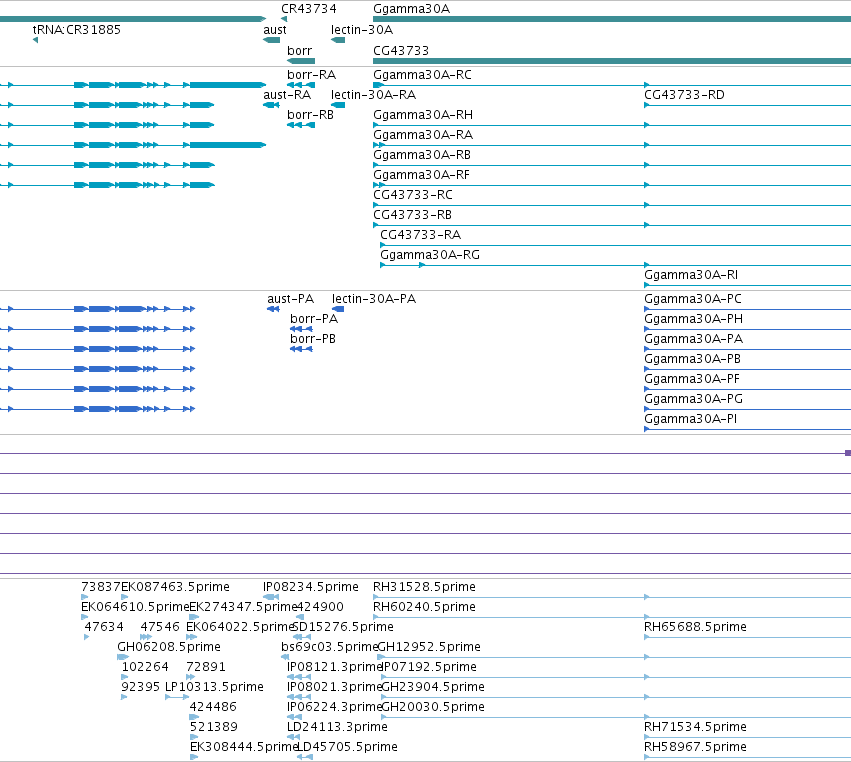The image size is (851, 762).
Task: Select EST EK308444.5prime
Action: (243, 747)
